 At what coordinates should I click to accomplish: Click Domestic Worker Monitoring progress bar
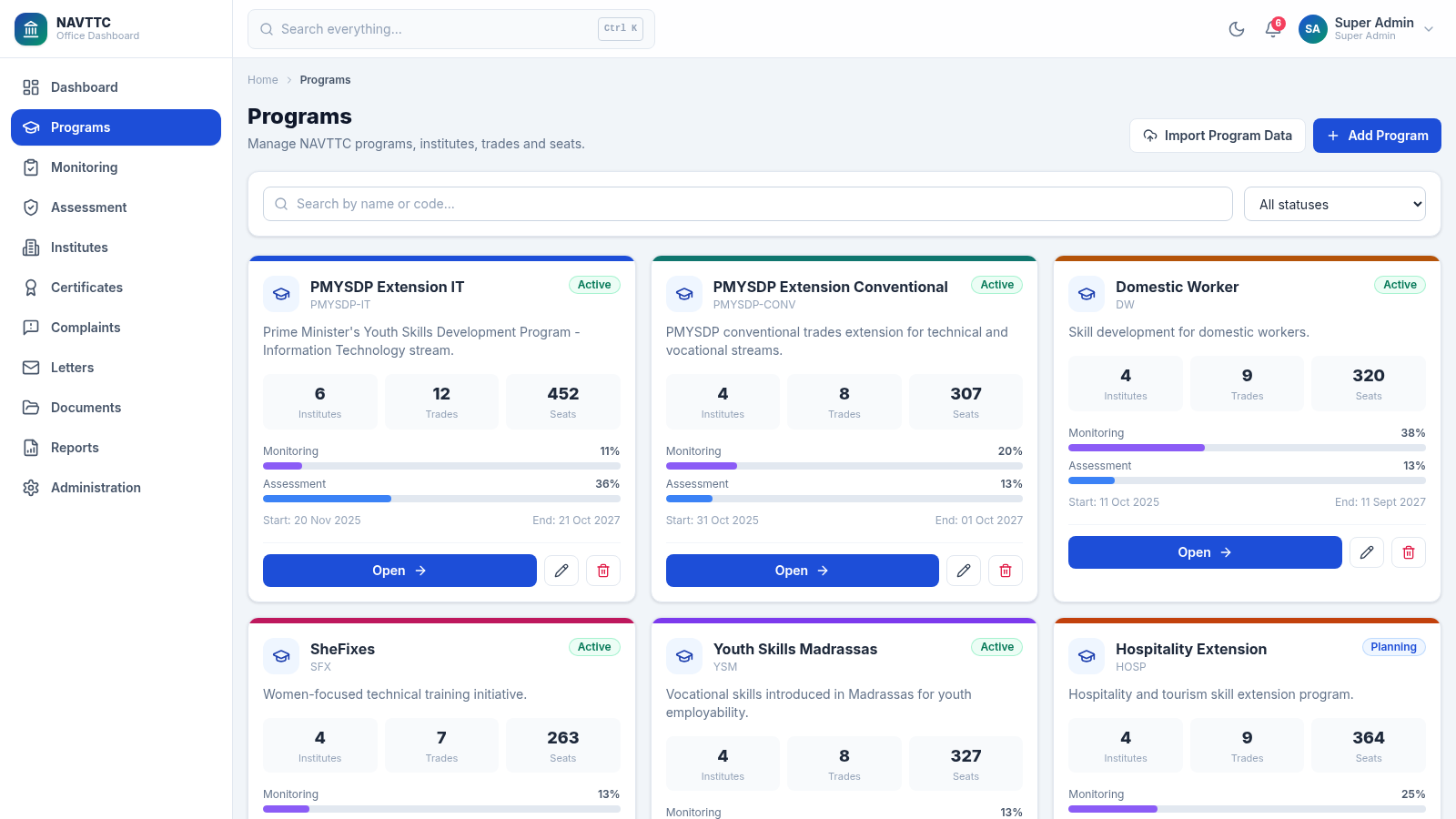pos(1247,448)
